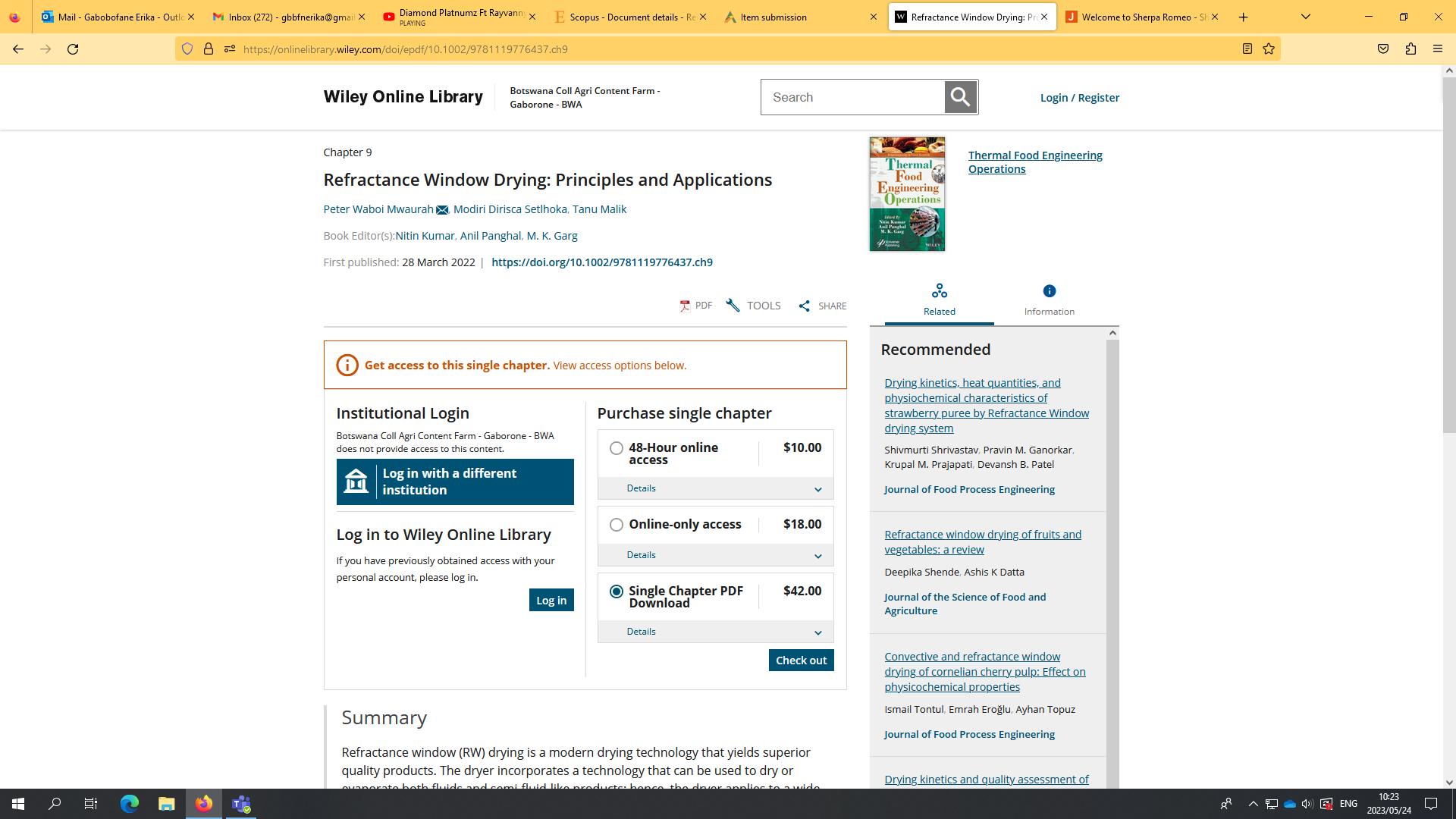Expand Details under Single Chapter PDF Download
The height and width of the screenshot is (819, 1456).
pos(716,632)
